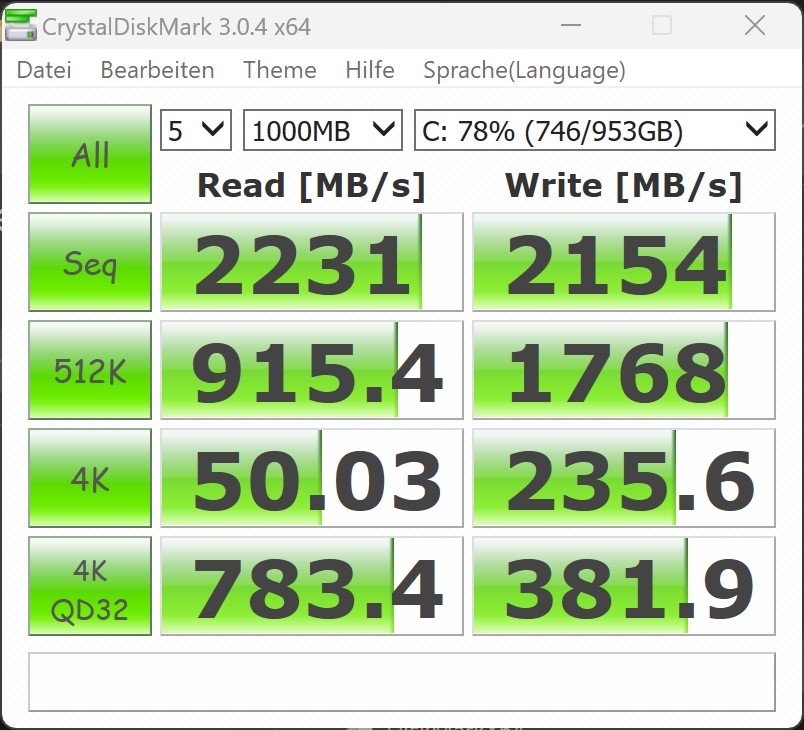
Task: Minimize the CrystalDiskMark window
Action: [571, 25]
